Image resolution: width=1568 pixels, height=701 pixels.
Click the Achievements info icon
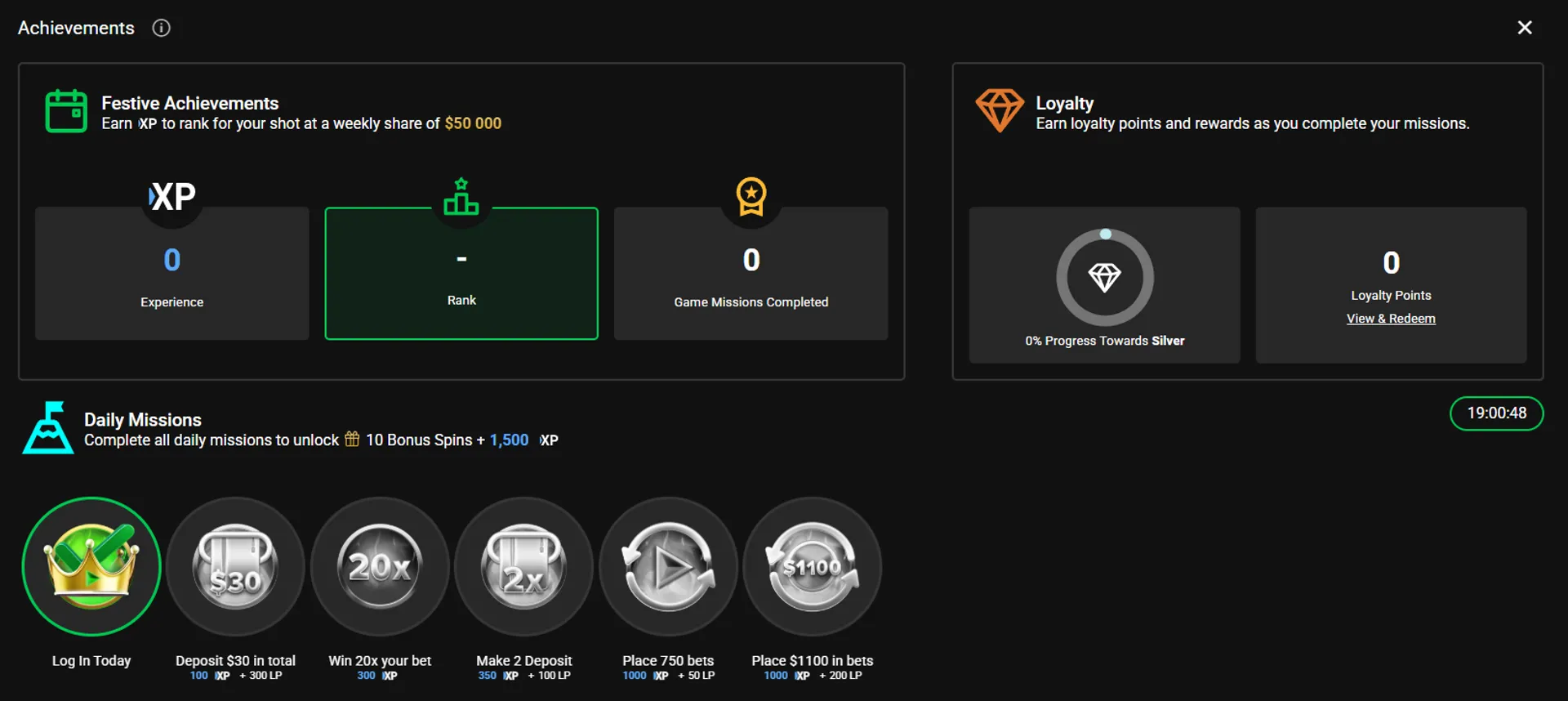[x=162, y=28]
